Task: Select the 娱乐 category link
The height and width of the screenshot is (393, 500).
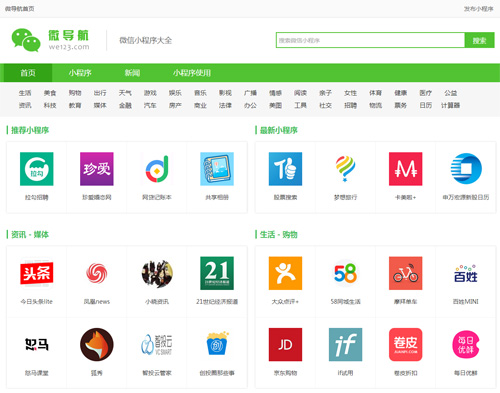Action: click(175, 93)
